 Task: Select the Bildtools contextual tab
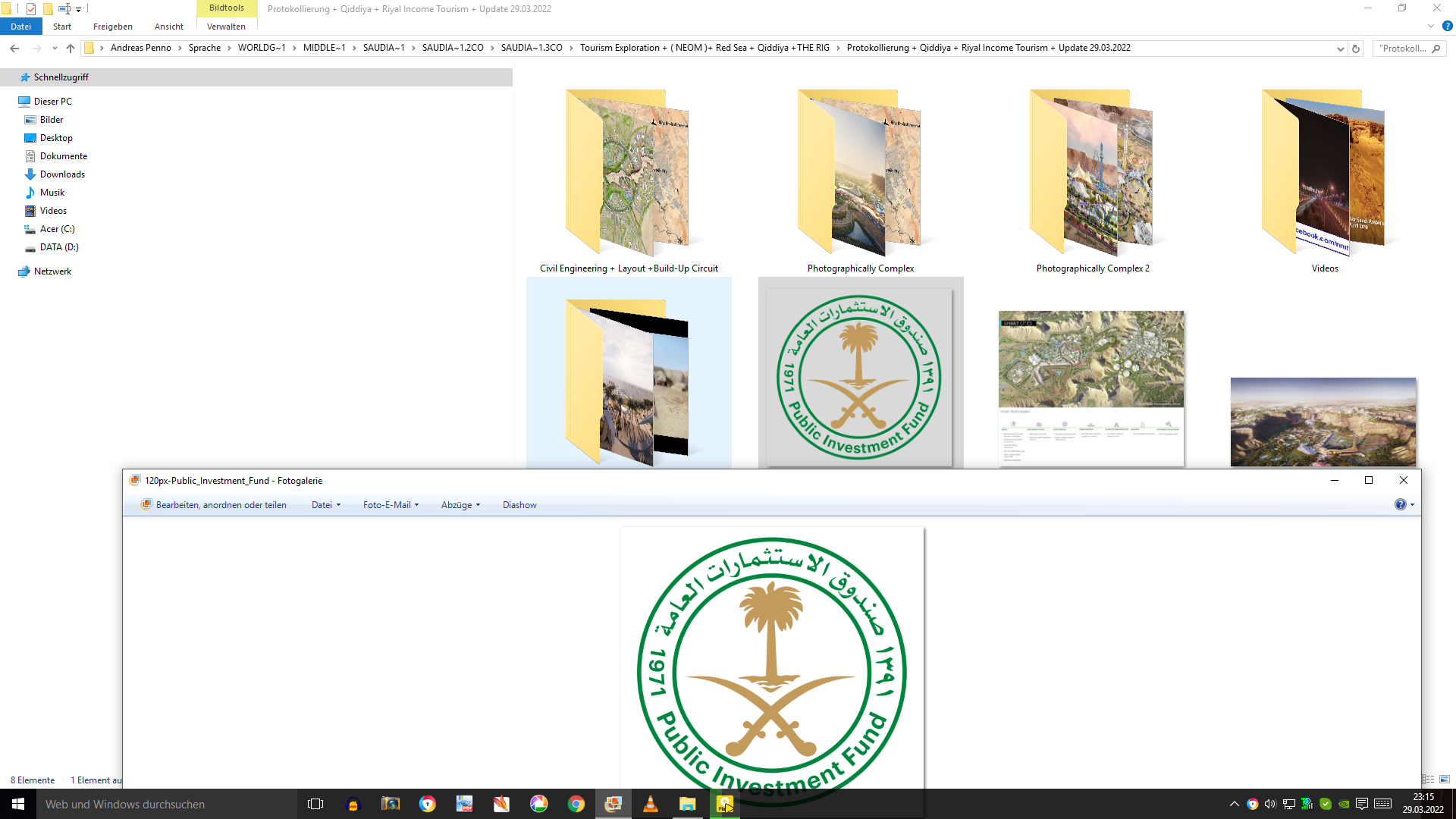[x=227, y=8]
